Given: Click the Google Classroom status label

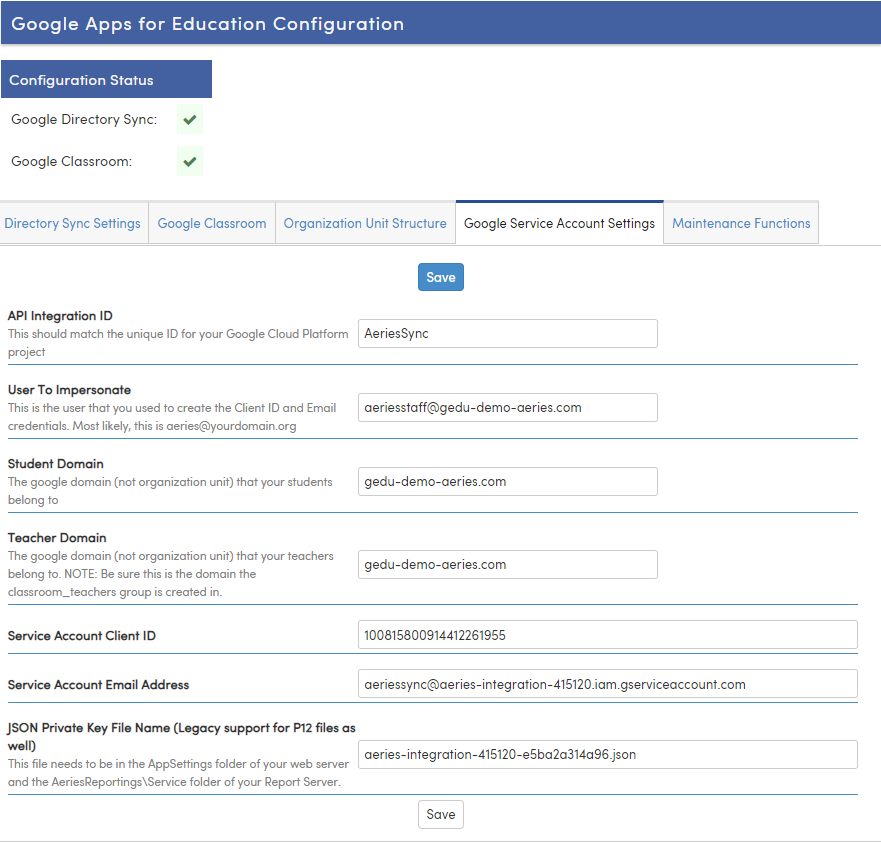Looking at the screenshot, I should coord(71,161).
